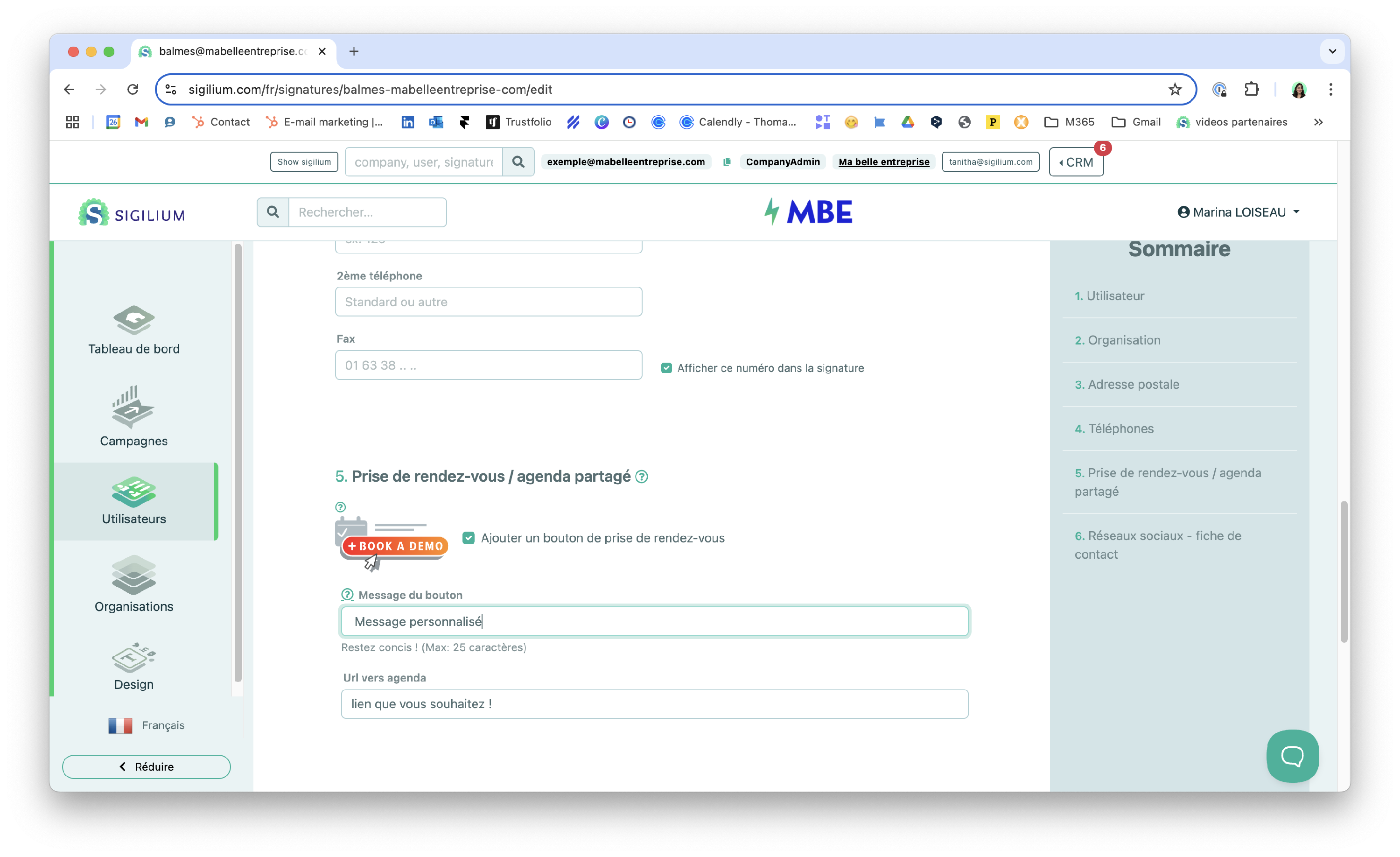
Task: Open the CRM collapsible panel
Action: (x=1076, y=162)
